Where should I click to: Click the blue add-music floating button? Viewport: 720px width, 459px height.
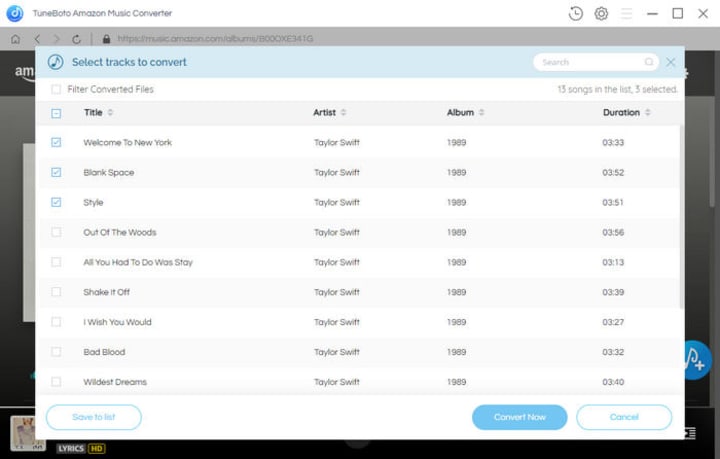[x=696, y=360]
